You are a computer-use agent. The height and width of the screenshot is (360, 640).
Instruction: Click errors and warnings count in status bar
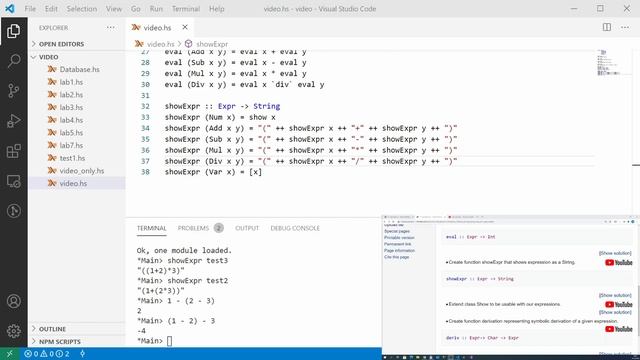click(47, 354)
